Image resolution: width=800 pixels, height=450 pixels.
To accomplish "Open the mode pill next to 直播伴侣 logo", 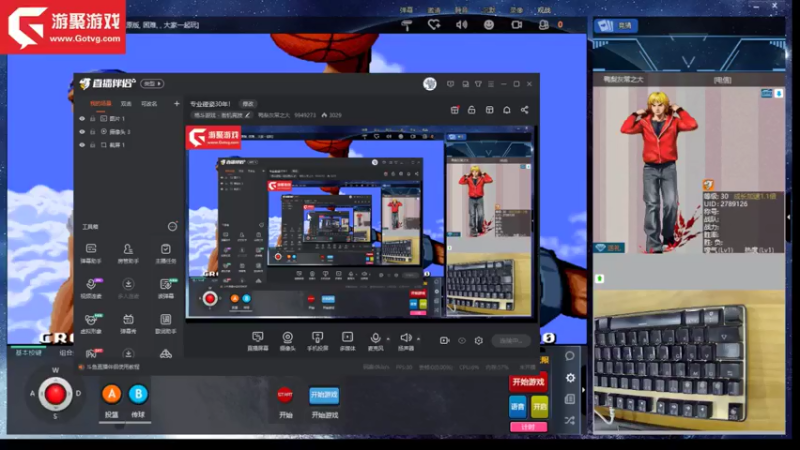I will tap(152, 84).
